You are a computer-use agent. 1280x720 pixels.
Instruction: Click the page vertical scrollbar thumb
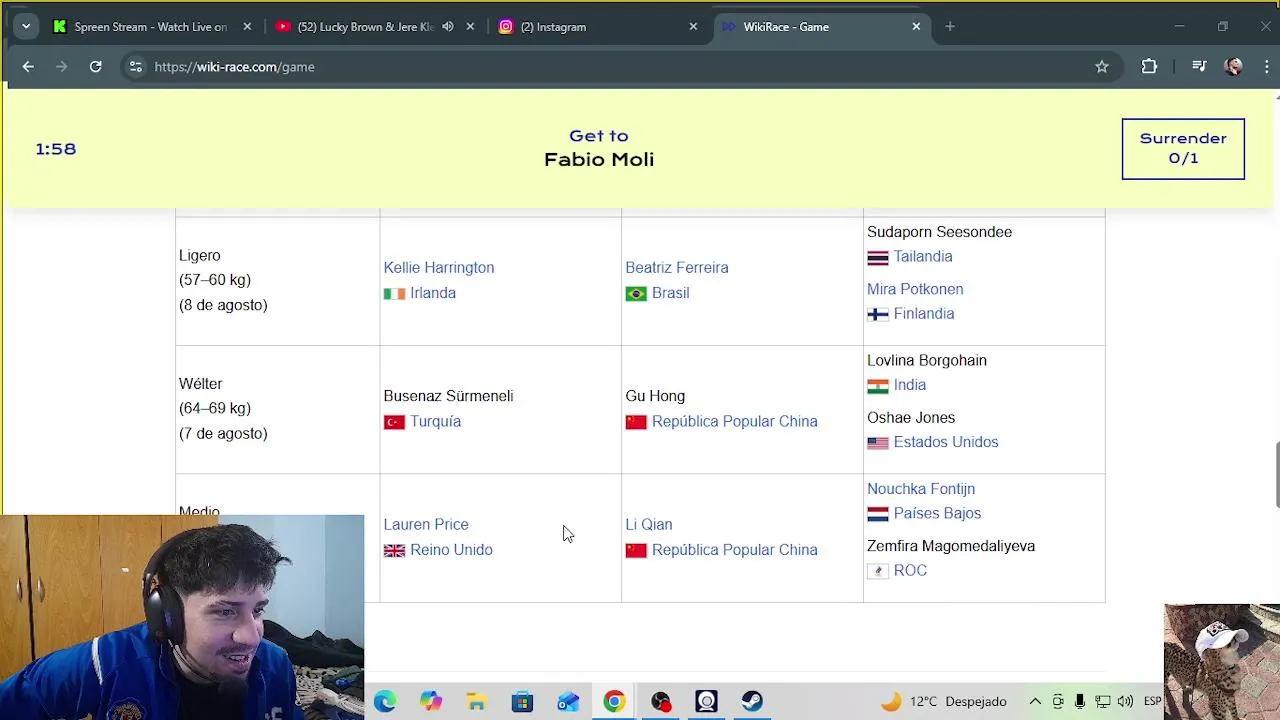pyautogui.click(x=1276, y=474)
